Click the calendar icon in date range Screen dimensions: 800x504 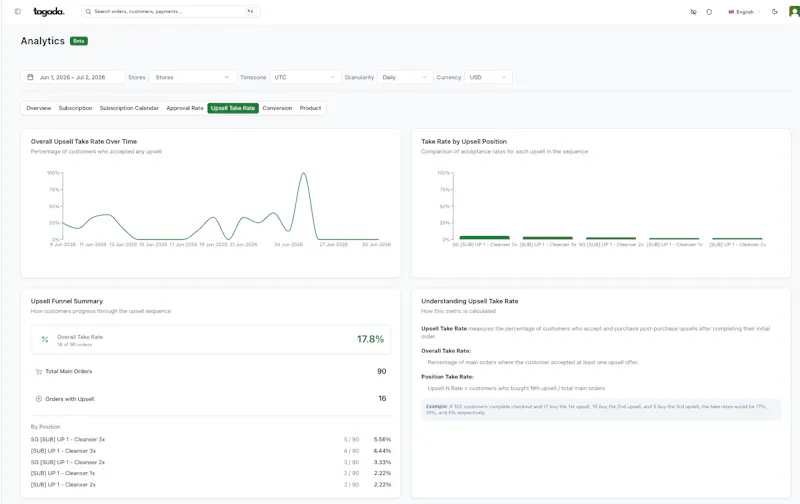pos(30,77)
